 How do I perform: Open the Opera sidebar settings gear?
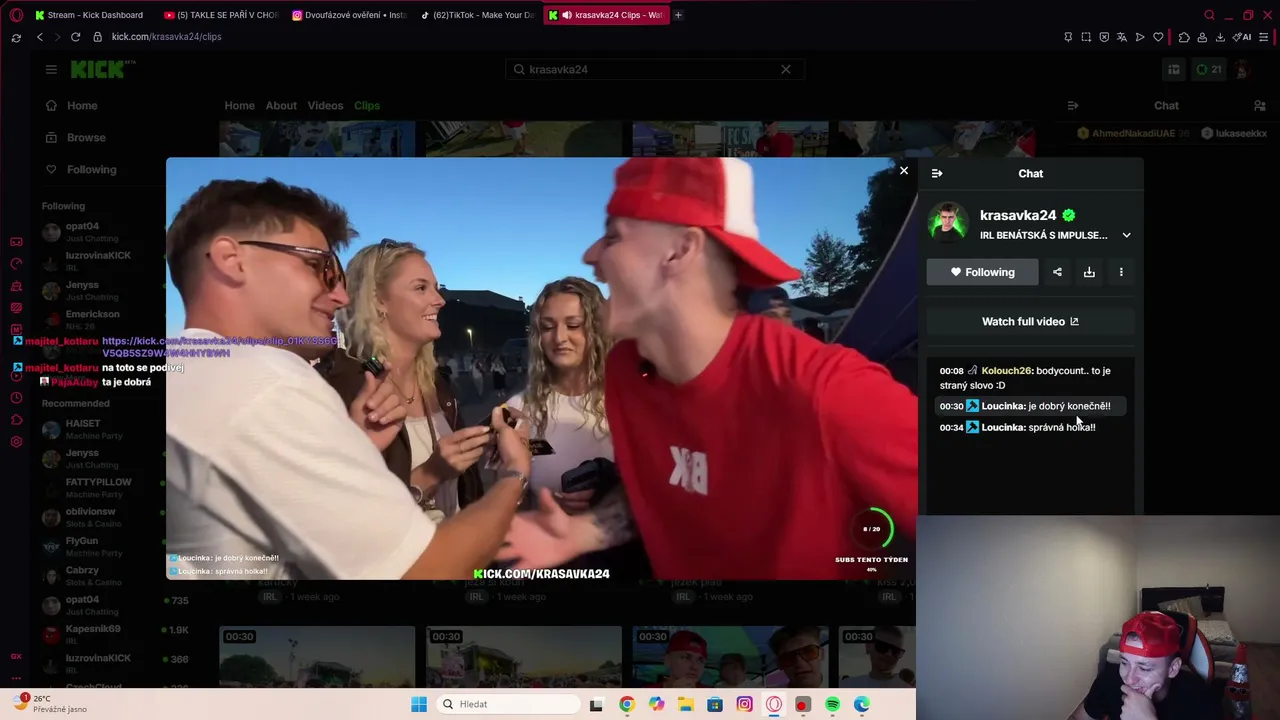pos(16,442)
